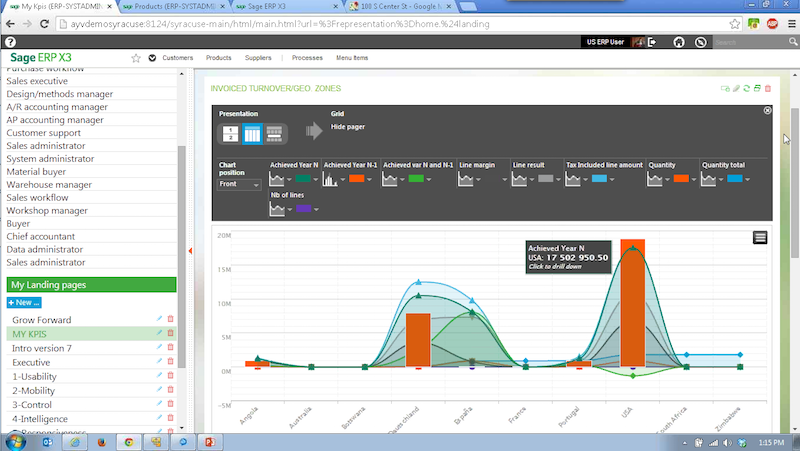Click the refresh icon on widget header
The width and height of the screenshot is (800, 451).
click(745, 89)
